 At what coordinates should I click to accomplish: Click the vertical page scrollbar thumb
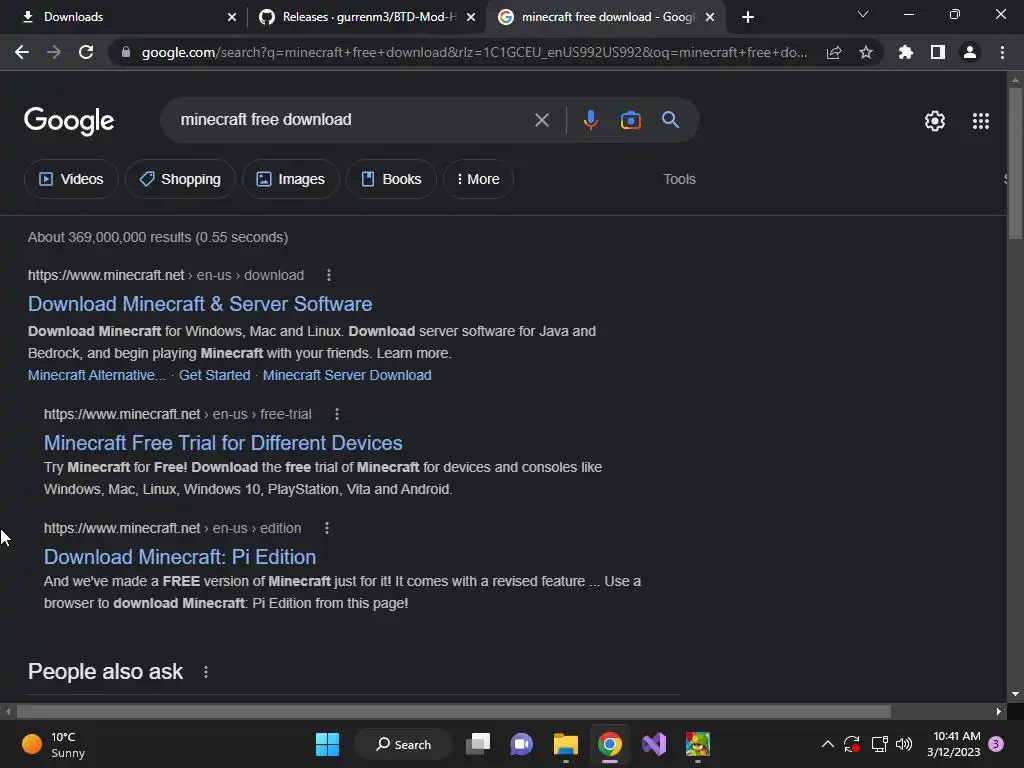point(1015,163)
